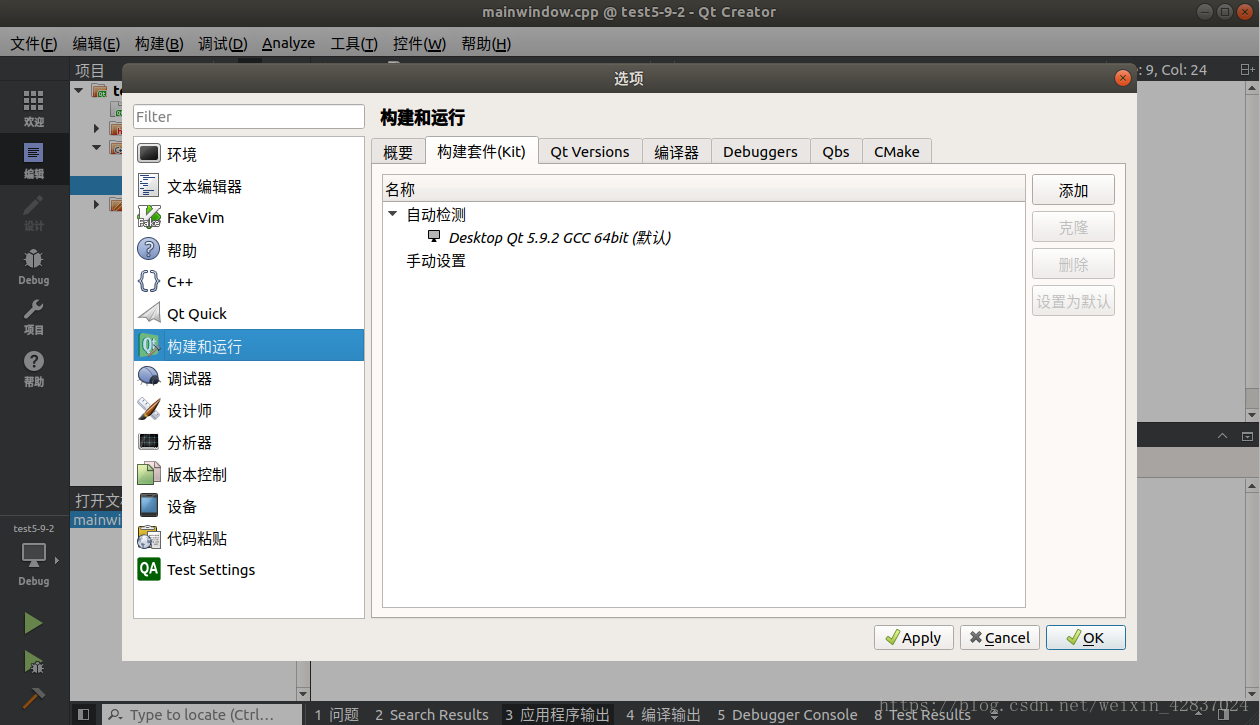1260x725 pixels.
Task: Click the green Run button
Action: click(x=33, y=623)
